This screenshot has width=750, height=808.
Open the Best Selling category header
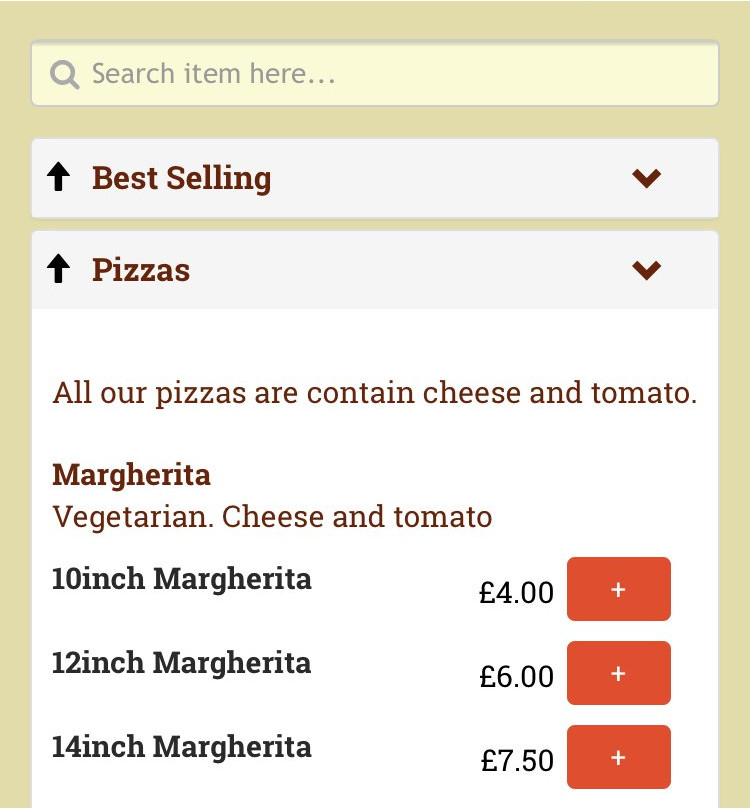click(x=375, y=178)
